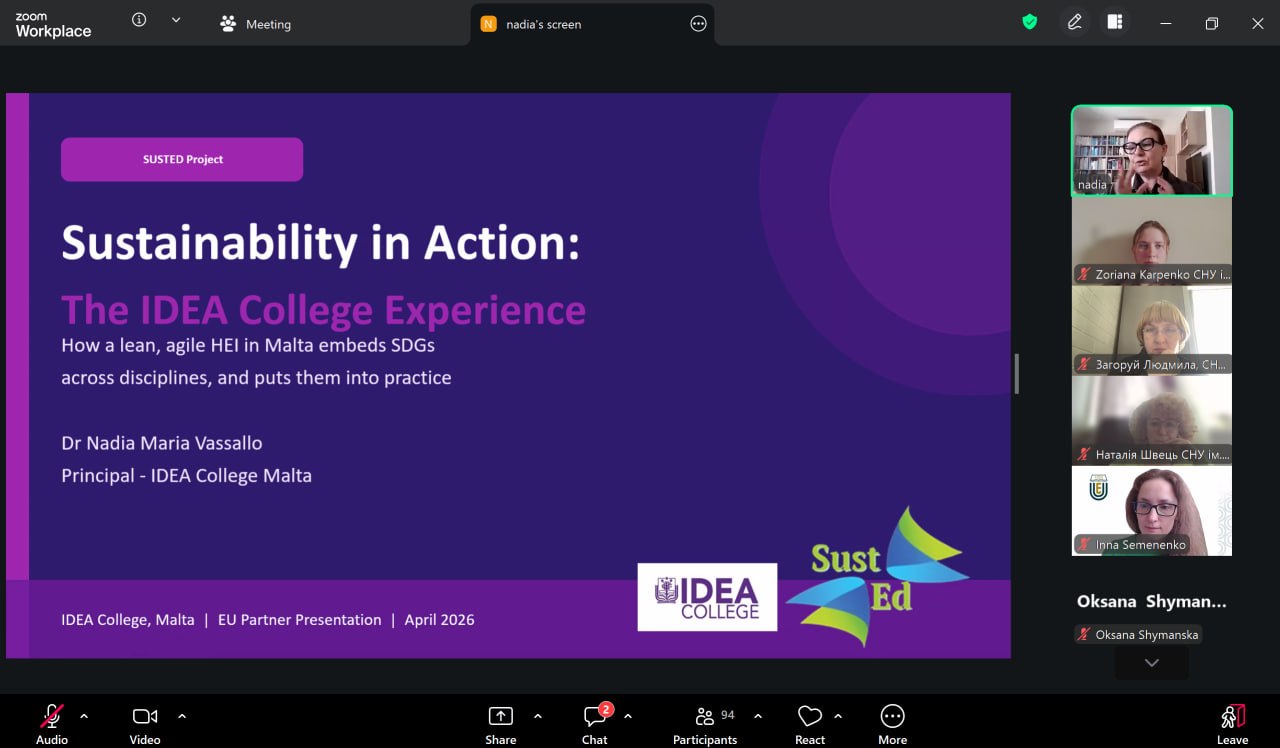Open the meeting info icon
Screen dimensions: 1280x748
139,20
